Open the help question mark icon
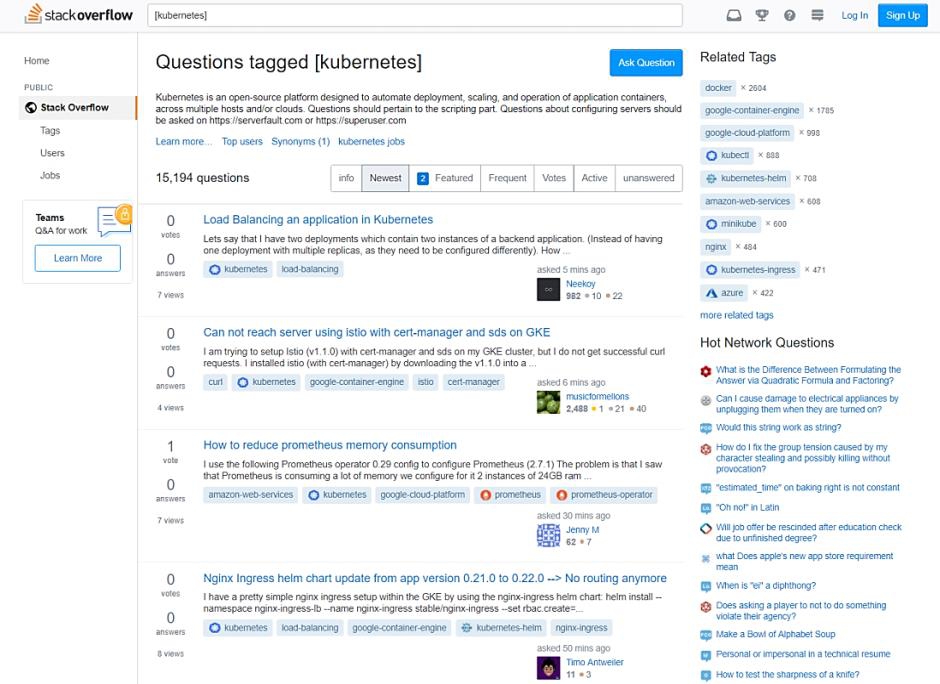The width and height of the screenshot is (940, 684). [790, 15]
